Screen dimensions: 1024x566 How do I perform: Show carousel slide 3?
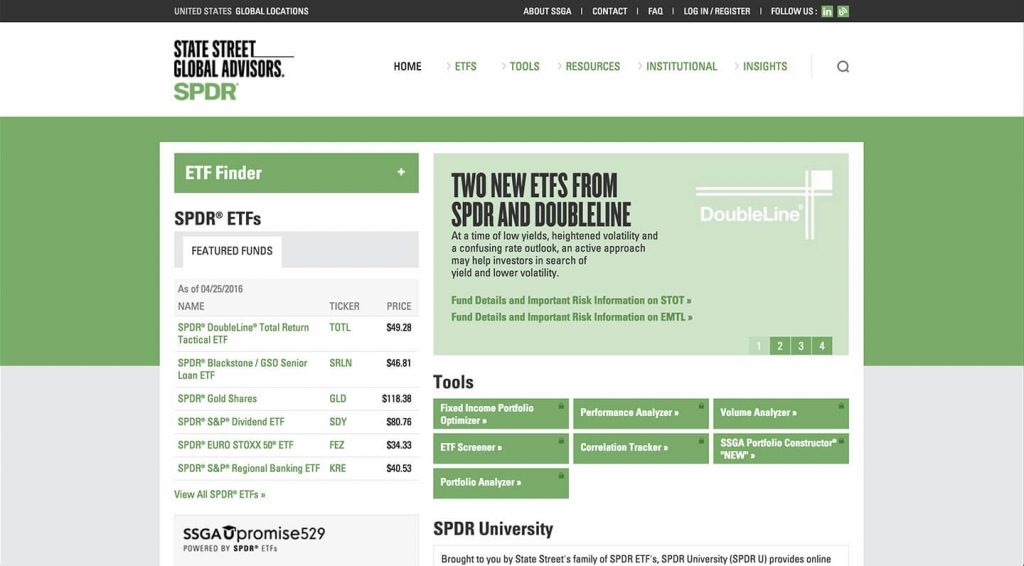pyautogui.click(x=801, y=346)
